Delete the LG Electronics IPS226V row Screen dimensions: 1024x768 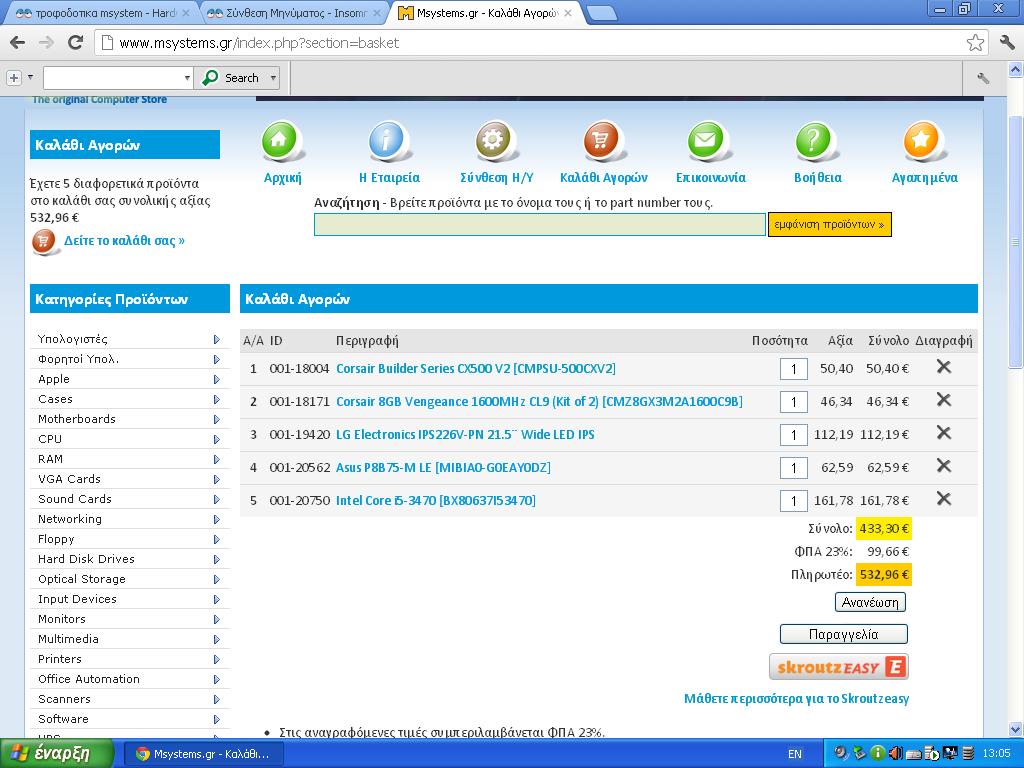click(943, 433)
